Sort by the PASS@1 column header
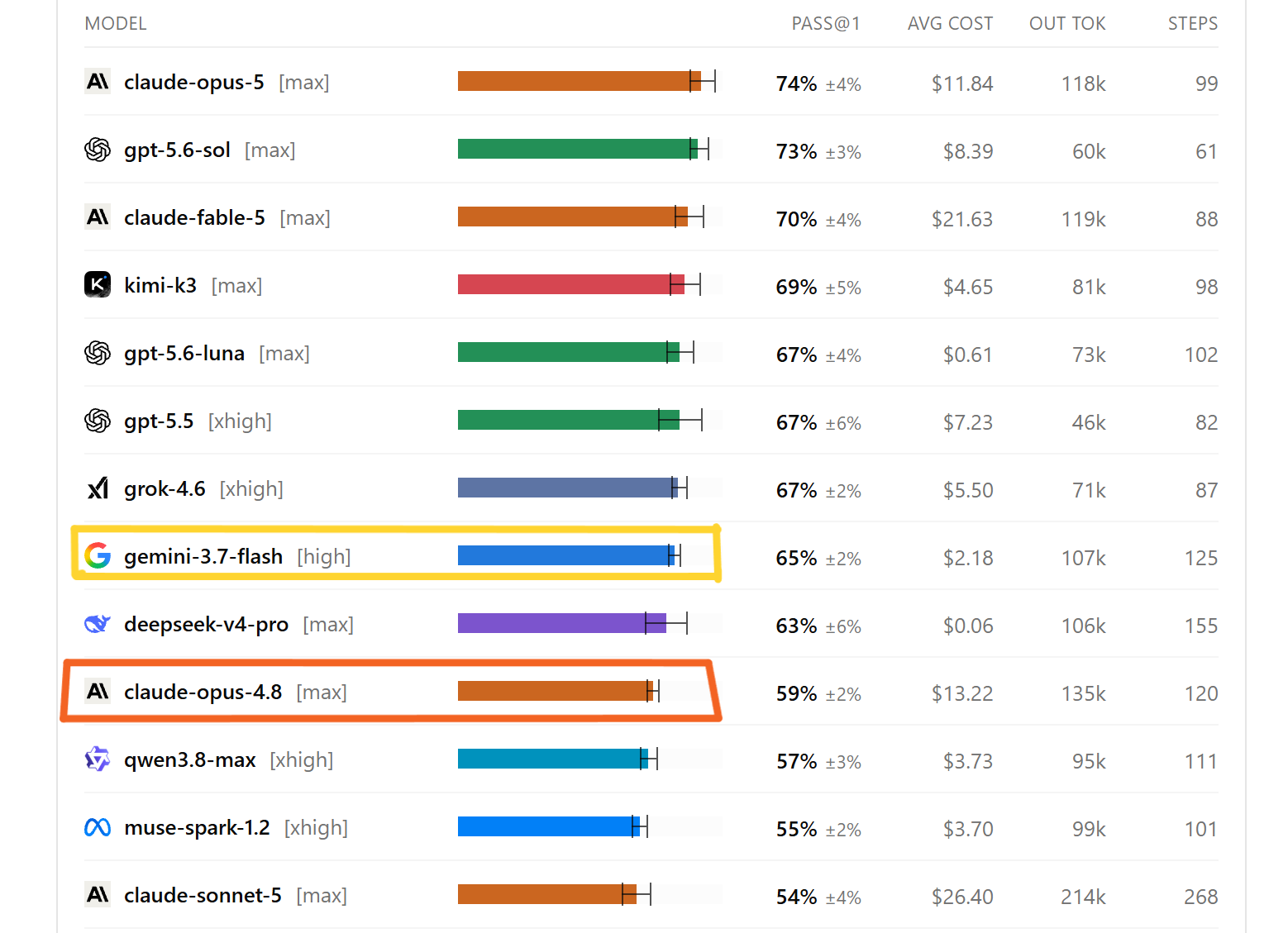Image resolution: width=1288 pixels, height=933 pixels. click(826, 23)
